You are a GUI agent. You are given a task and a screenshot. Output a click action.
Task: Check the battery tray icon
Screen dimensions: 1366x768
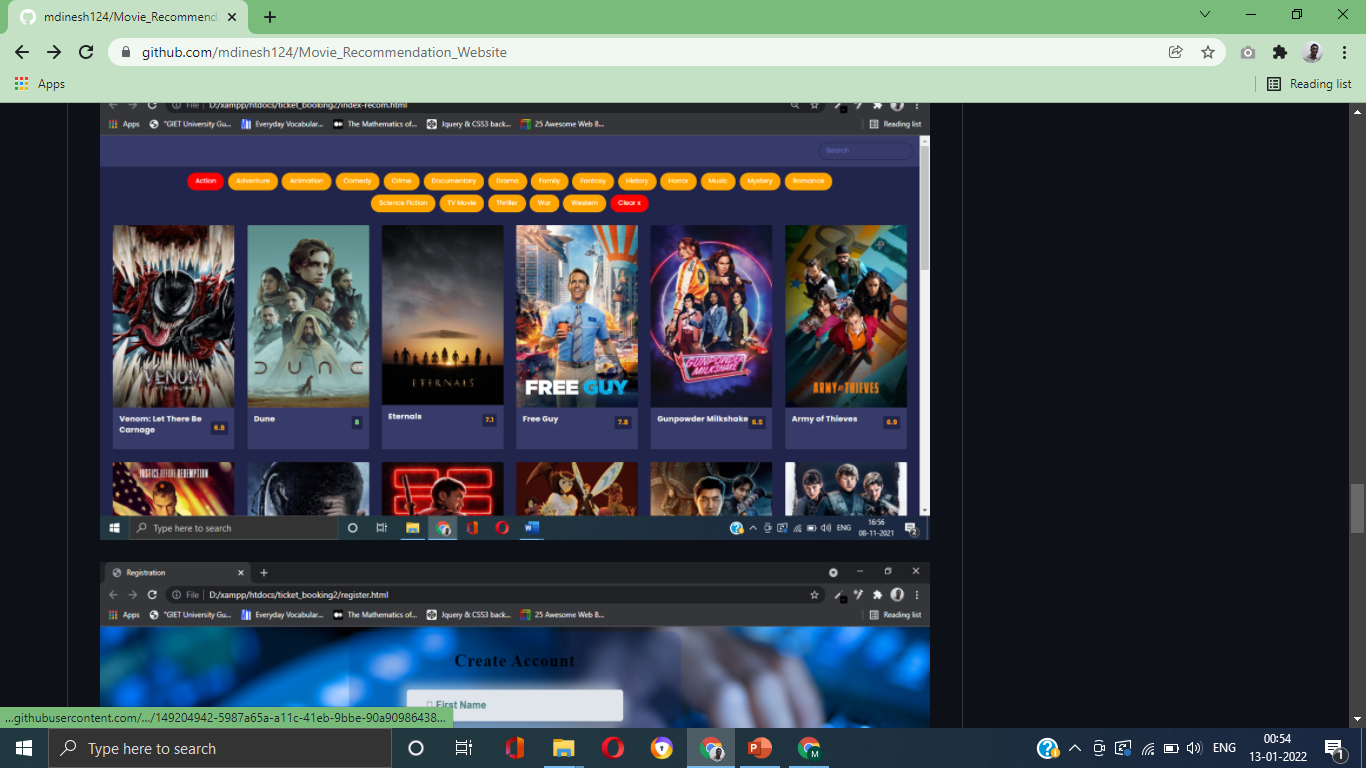tap(1170, 748)
